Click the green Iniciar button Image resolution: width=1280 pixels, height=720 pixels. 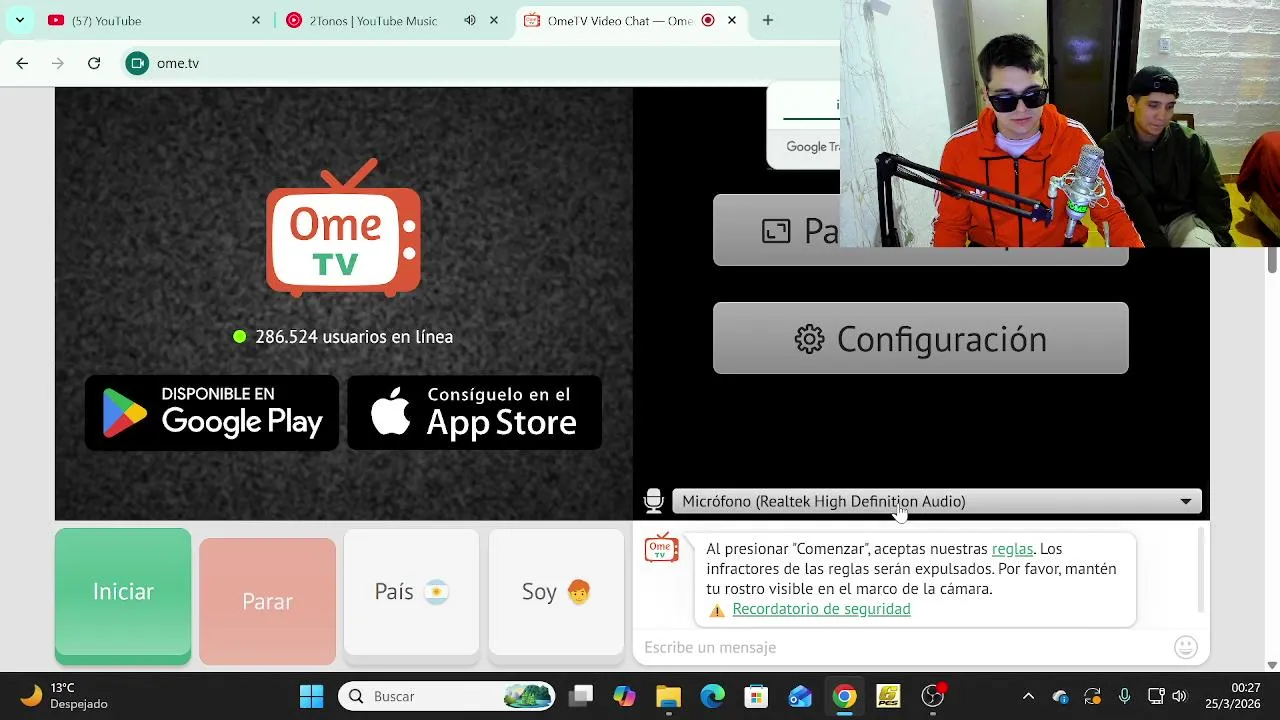pos(123,596)
